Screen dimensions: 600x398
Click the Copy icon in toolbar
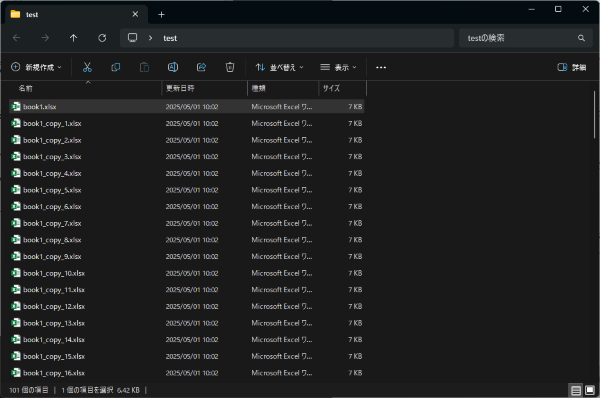click(x=116, y=67)
